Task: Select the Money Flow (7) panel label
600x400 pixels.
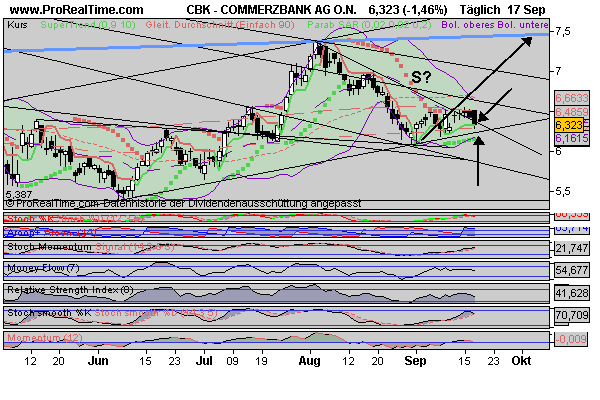Action: (43, 268)
